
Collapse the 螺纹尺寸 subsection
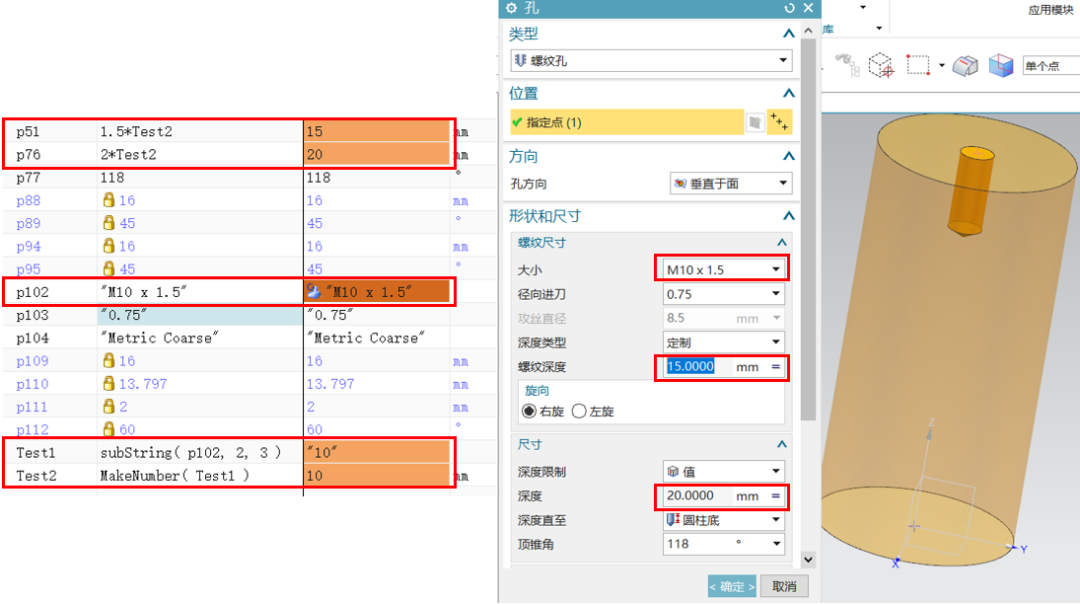(x=782, y=242)
